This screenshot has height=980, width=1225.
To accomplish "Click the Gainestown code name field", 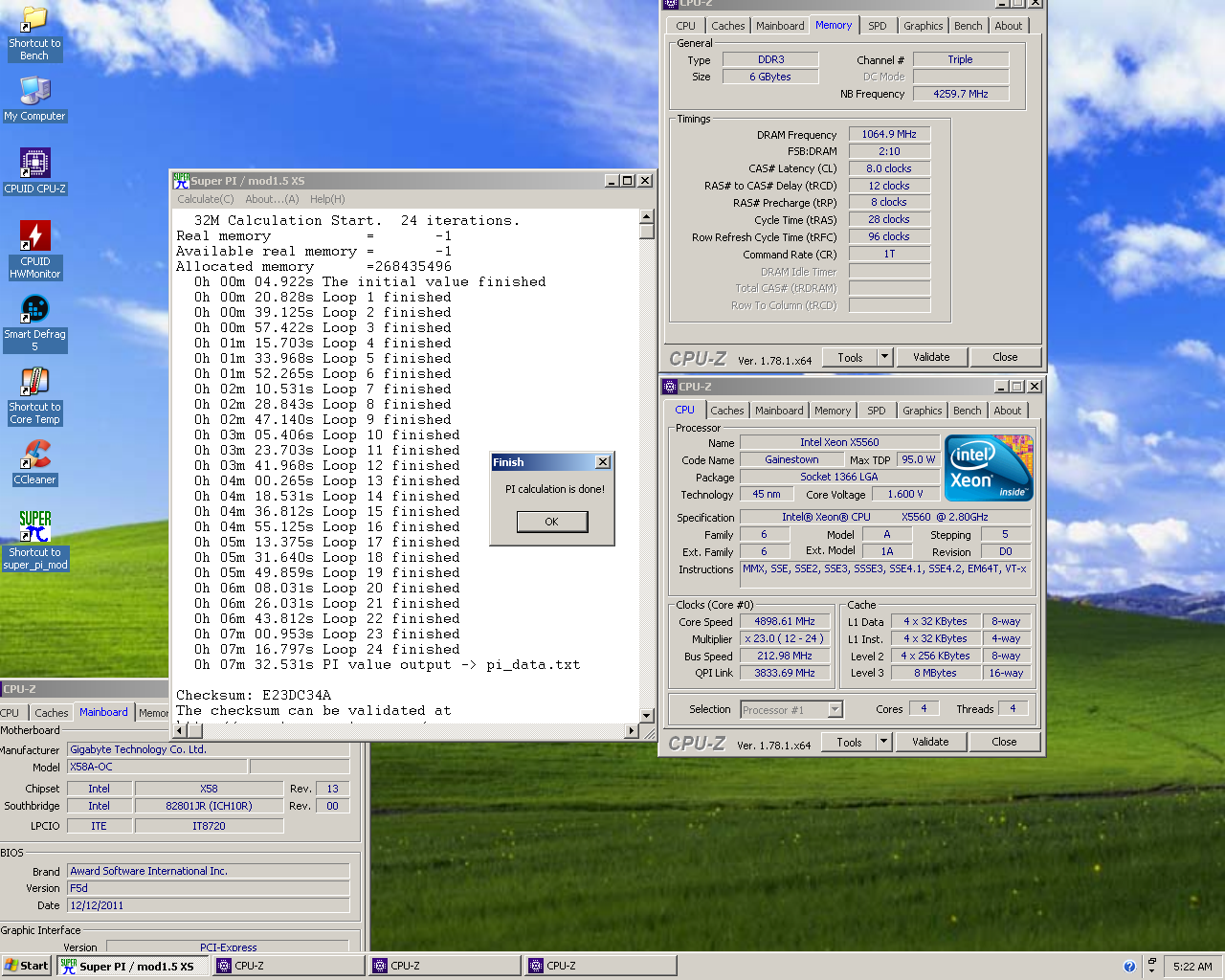I will coord(791,459).
